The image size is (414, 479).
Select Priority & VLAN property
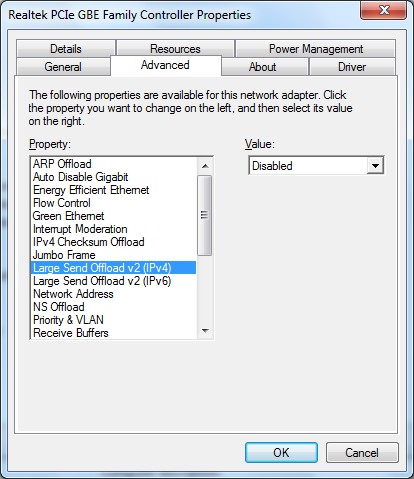click(68, 320)
